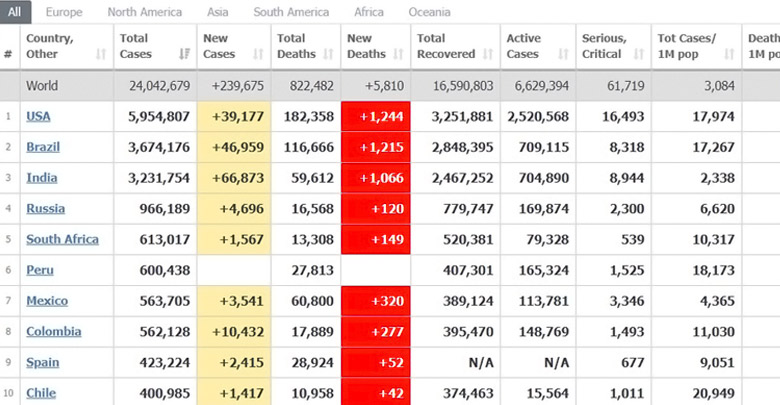Click the Serious, Critical sort icon
780x405 pixels.
click(637, 54)
